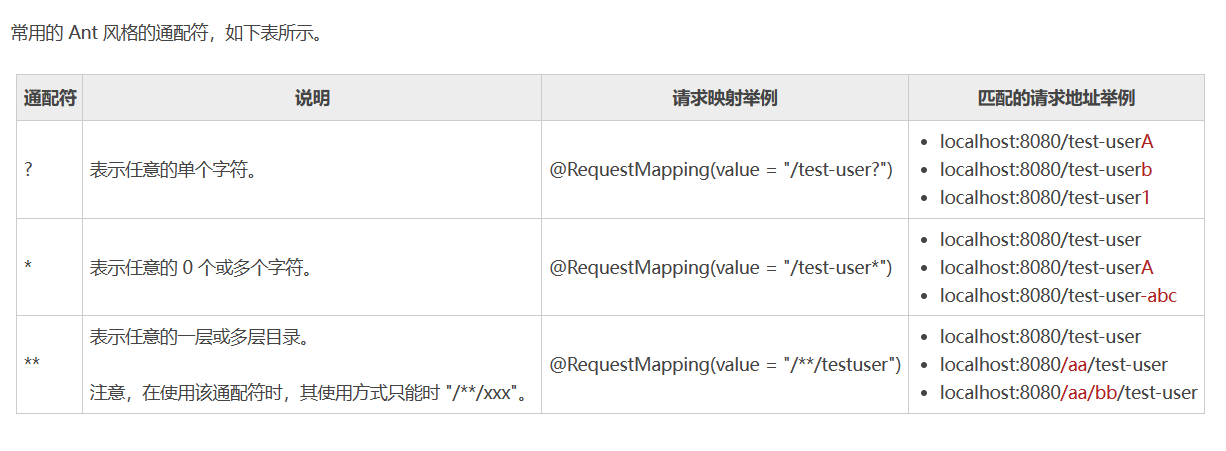Click the localhost:8080/test-userb address
Image resolution: width=1226 pixels, height=451 pixels.
1045,170
